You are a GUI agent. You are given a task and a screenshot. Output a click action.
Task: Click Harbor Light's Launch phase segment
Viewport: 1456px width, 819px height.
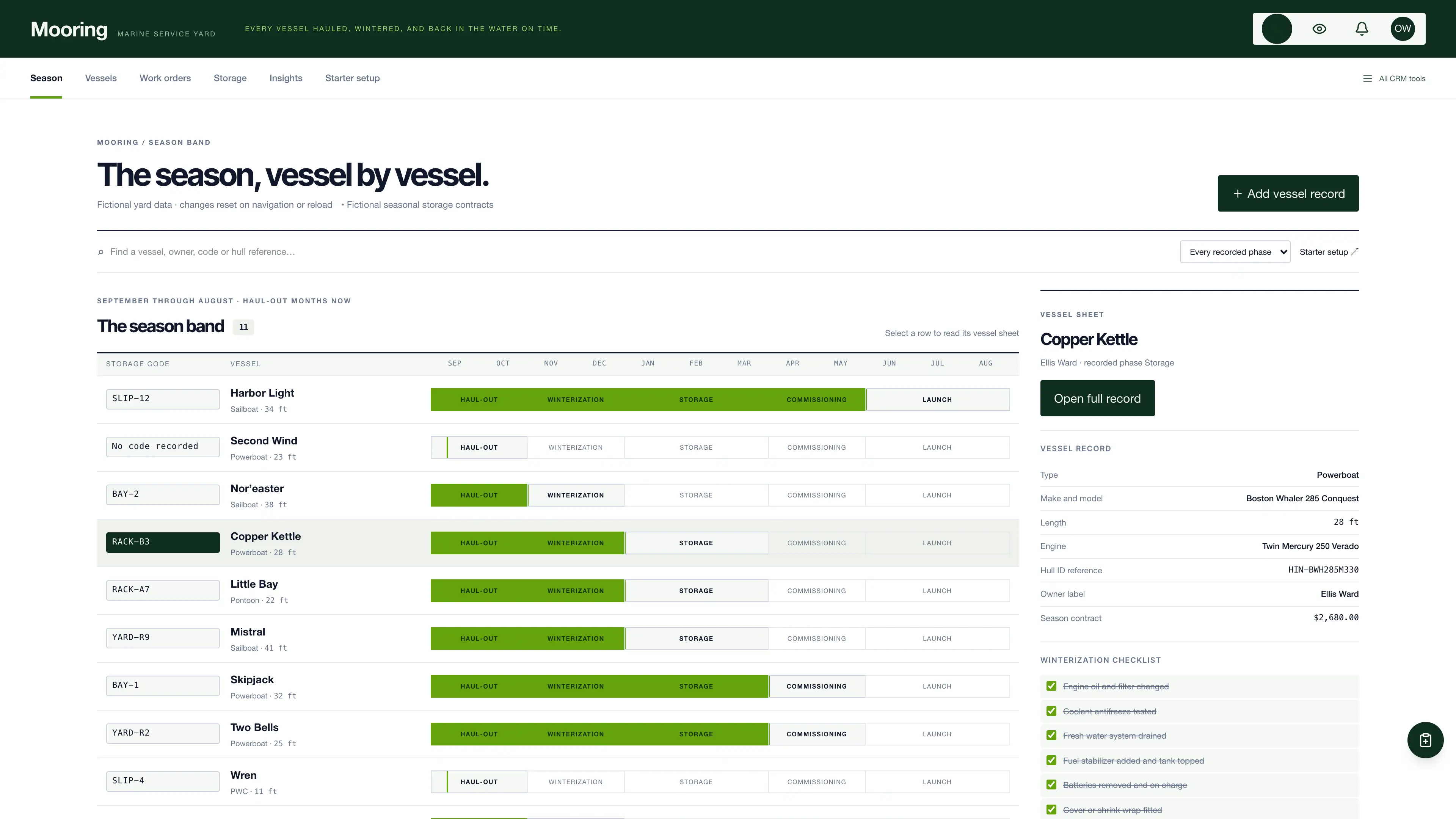point(938,400)
